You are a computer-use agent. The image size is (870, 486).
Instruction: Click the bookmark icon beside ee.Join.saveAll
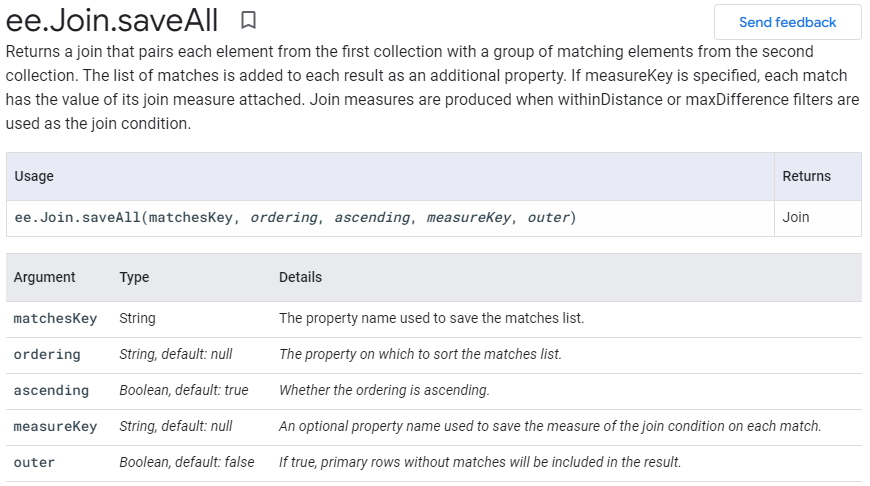pos(249,20)
